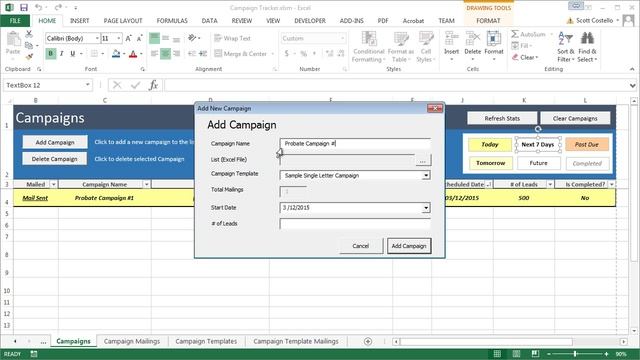Toggle Italic formatting

click(62, 53)
